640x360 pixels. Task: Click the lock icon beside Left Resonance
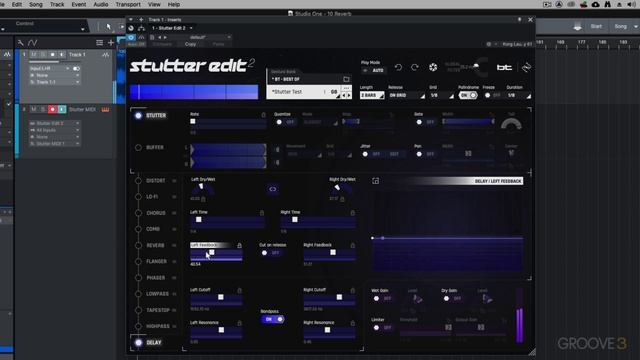coord(240,323)
